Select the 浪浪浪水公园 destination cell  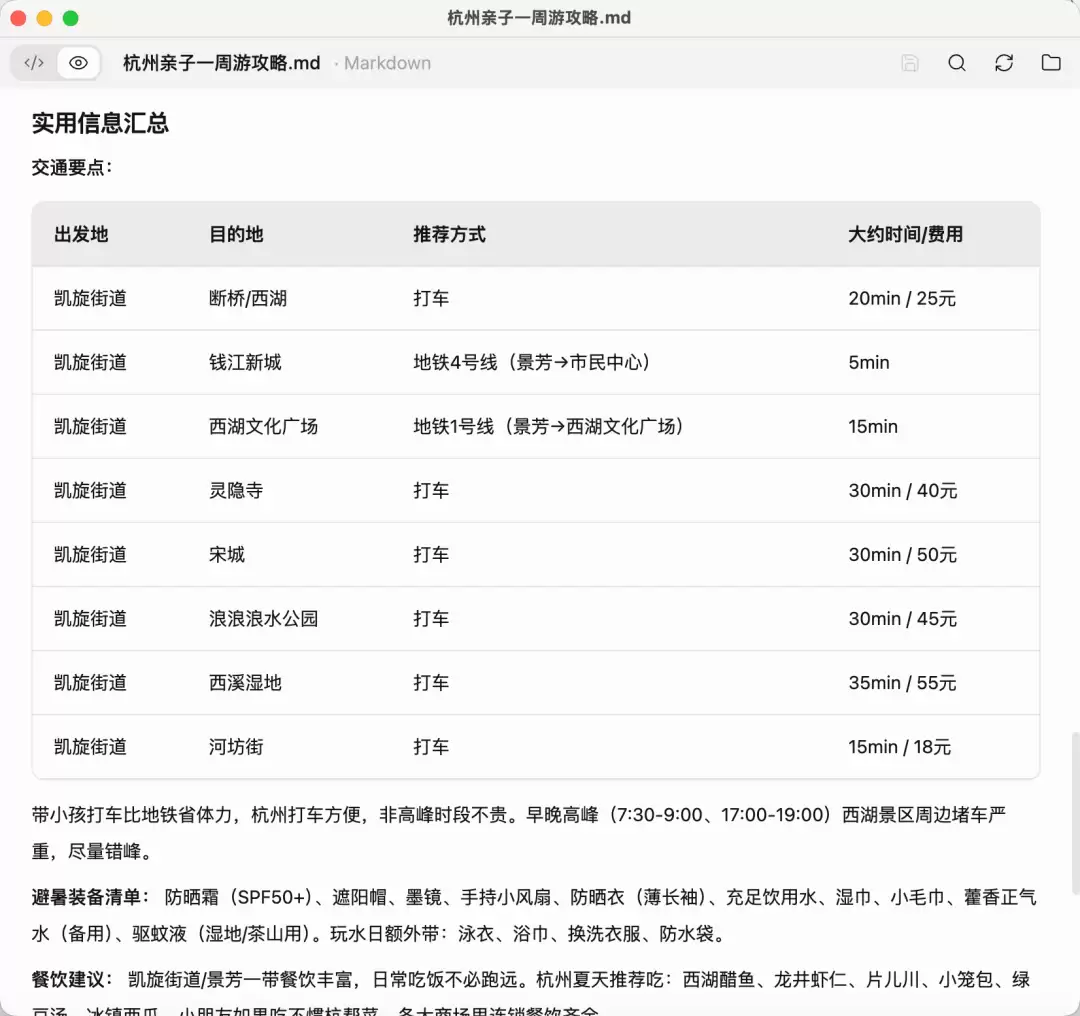click(x=263, y=619)
